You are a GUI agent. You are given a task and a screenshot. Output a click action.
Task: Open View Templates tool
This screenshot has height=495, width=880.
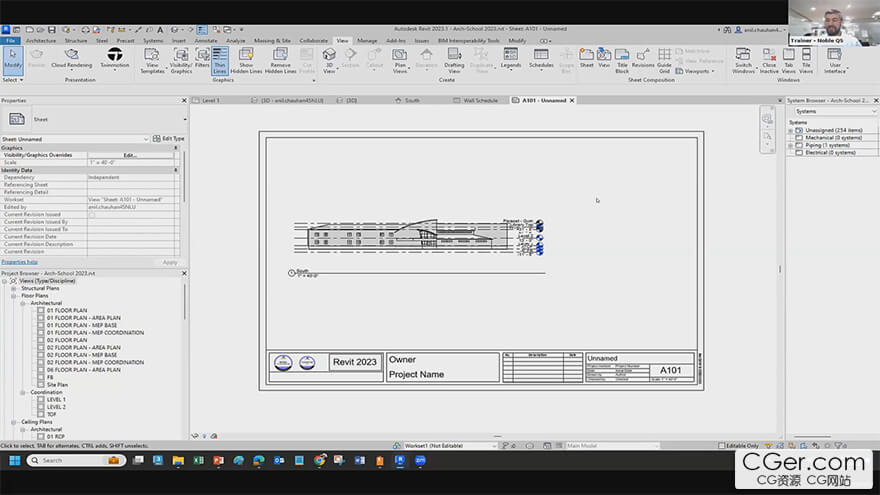(152, 61)
